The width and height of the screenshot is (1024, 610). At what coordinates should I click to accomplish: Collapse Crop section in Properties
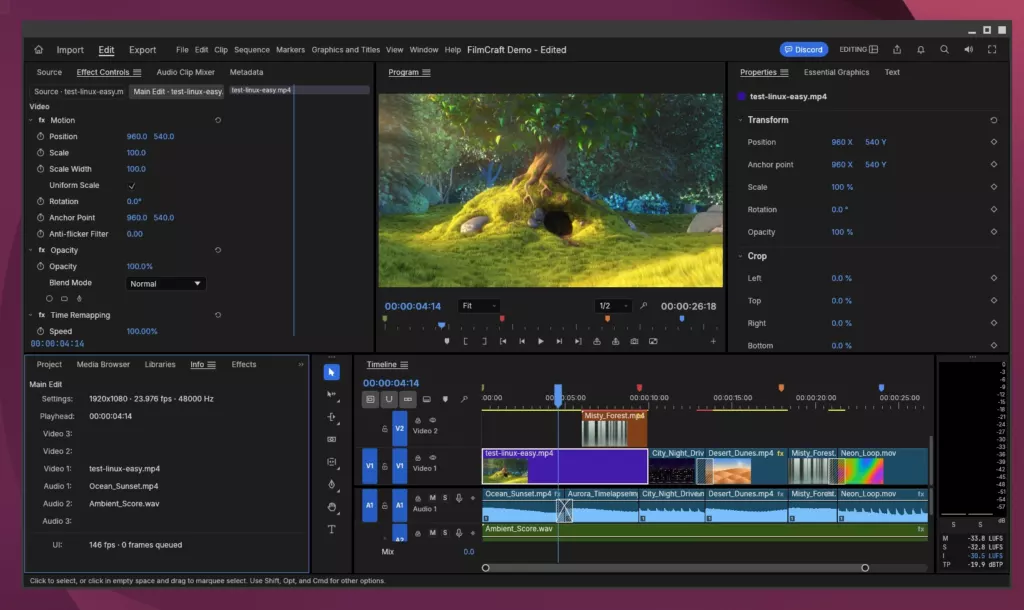click(740, 256)
